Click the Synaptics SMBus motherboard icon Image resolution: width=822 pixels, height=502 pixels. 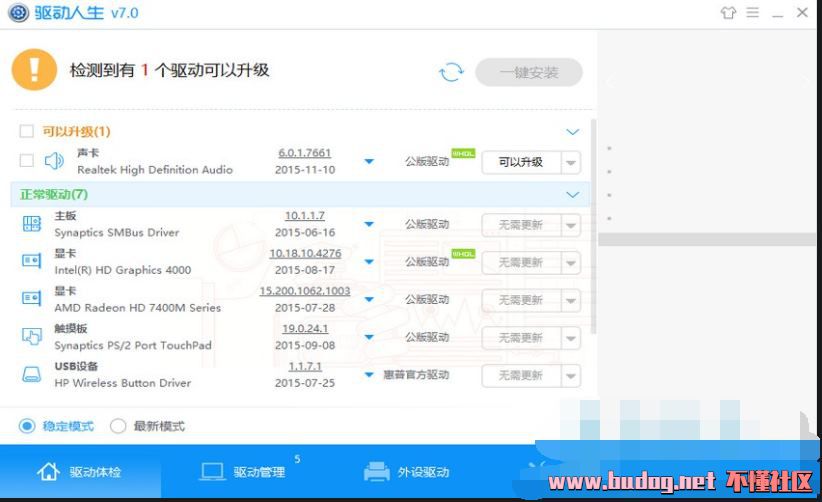coord(31,224)
